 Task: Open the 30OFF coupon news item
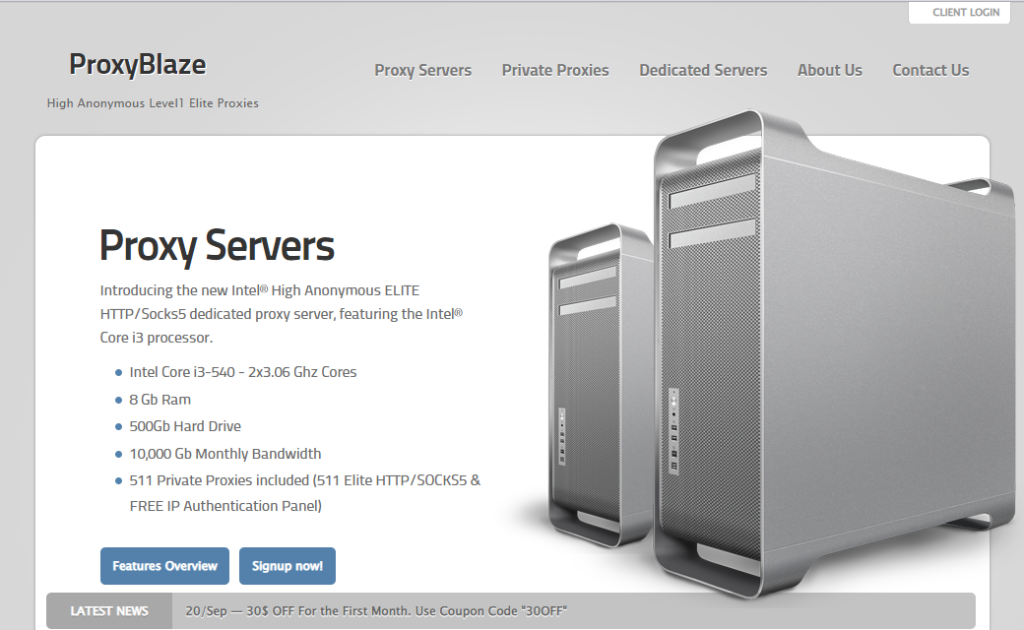coord(377,611)
